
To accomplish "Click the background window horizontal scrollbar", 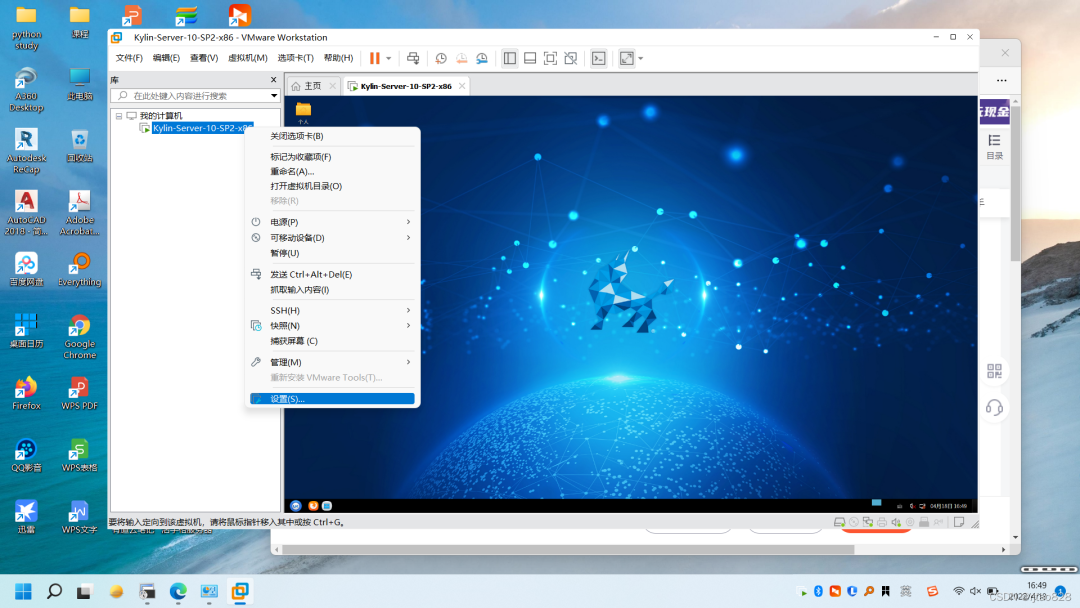I will (568, 549).
